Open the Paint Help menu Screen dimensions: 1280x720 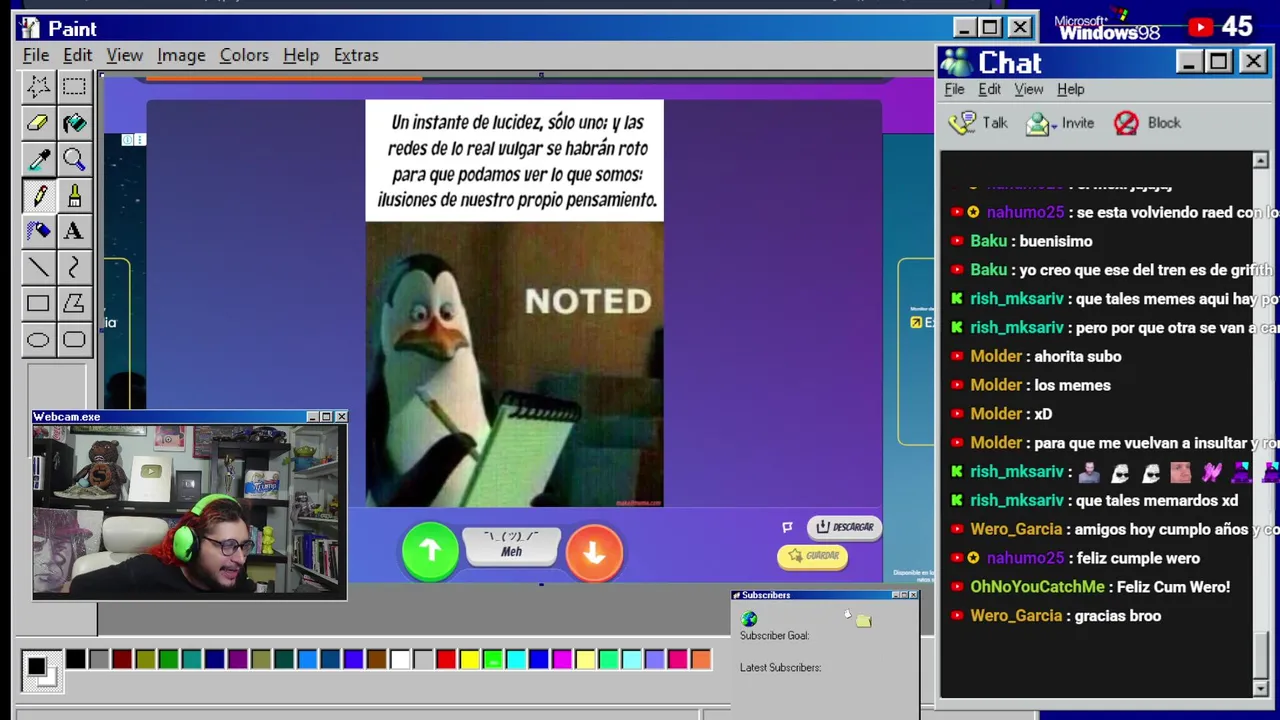[x=301, y=55]
